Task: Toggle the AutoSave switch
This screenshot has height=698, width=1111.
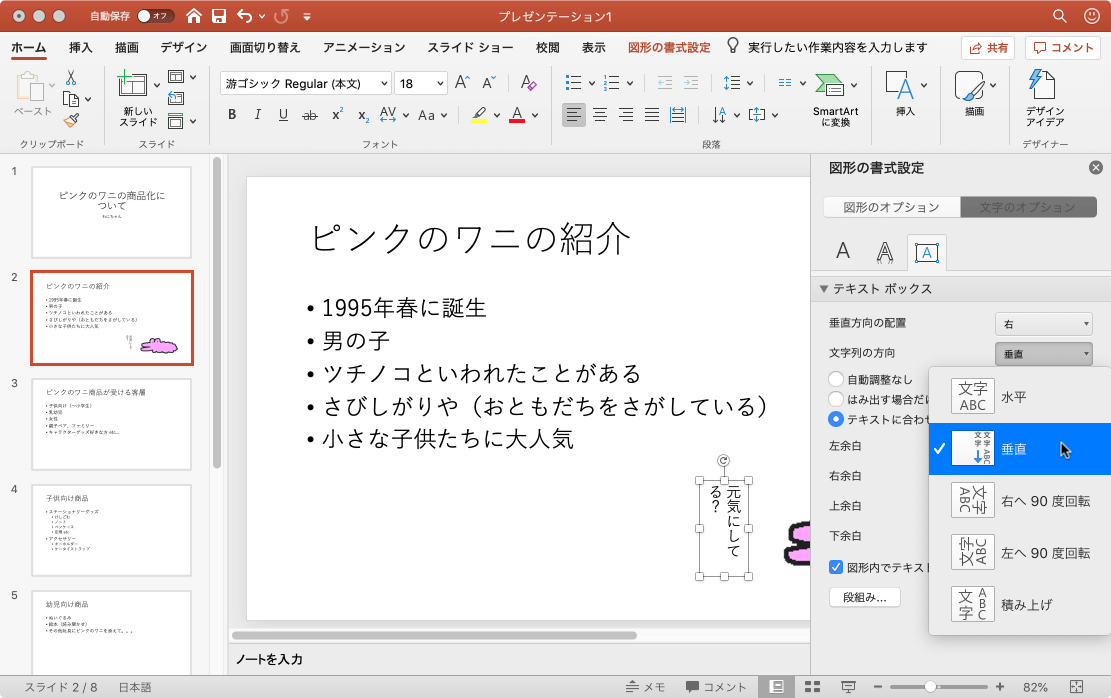Action: click(155, 16)
